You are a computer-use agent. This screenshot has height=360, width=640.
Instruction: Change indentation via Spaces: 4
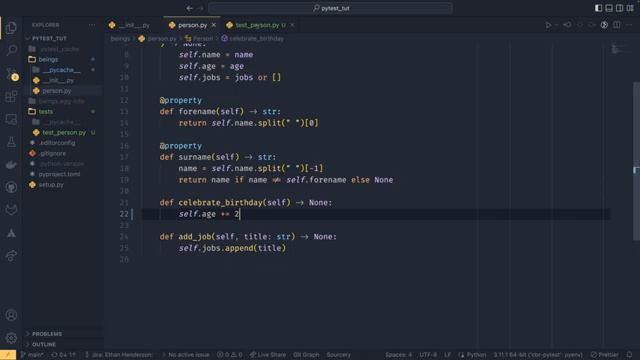[399, 355]
